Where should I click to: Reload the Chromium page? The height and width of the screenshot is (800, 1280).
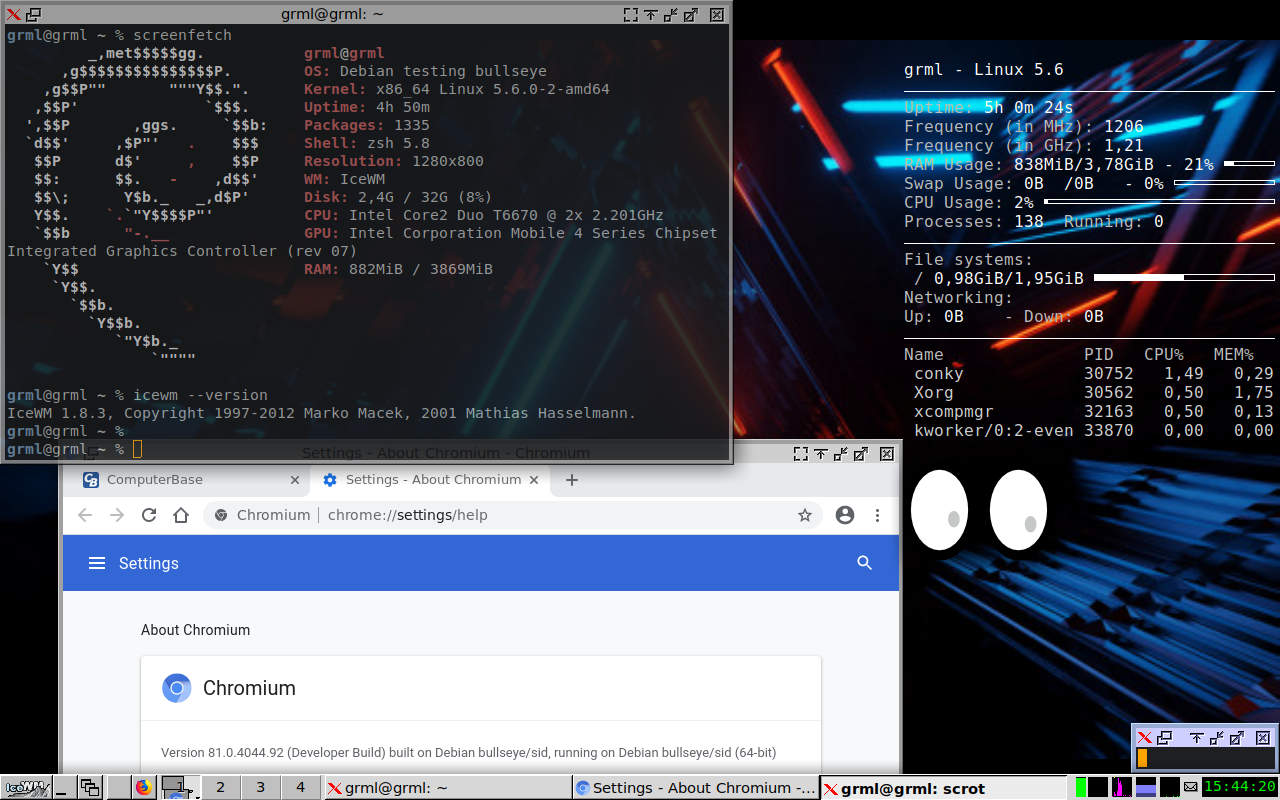click(149, 515)
